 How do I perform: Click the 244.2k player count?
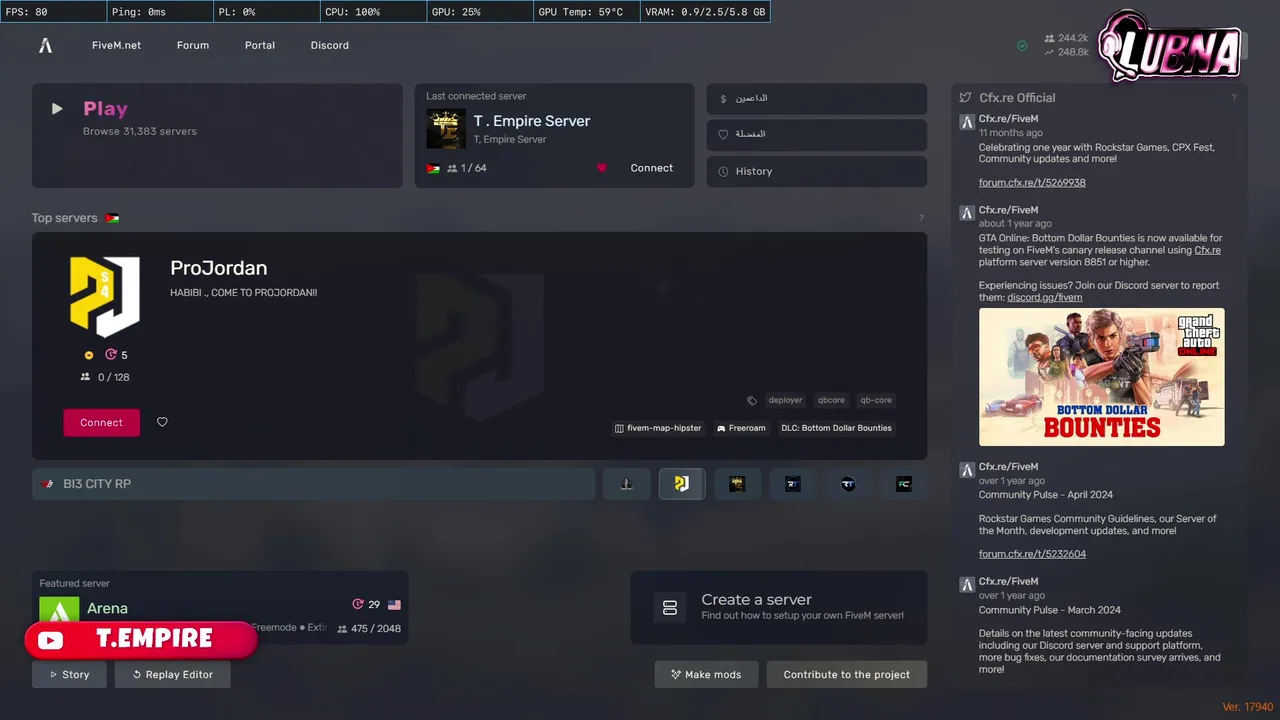click(x=1073, y=38)
